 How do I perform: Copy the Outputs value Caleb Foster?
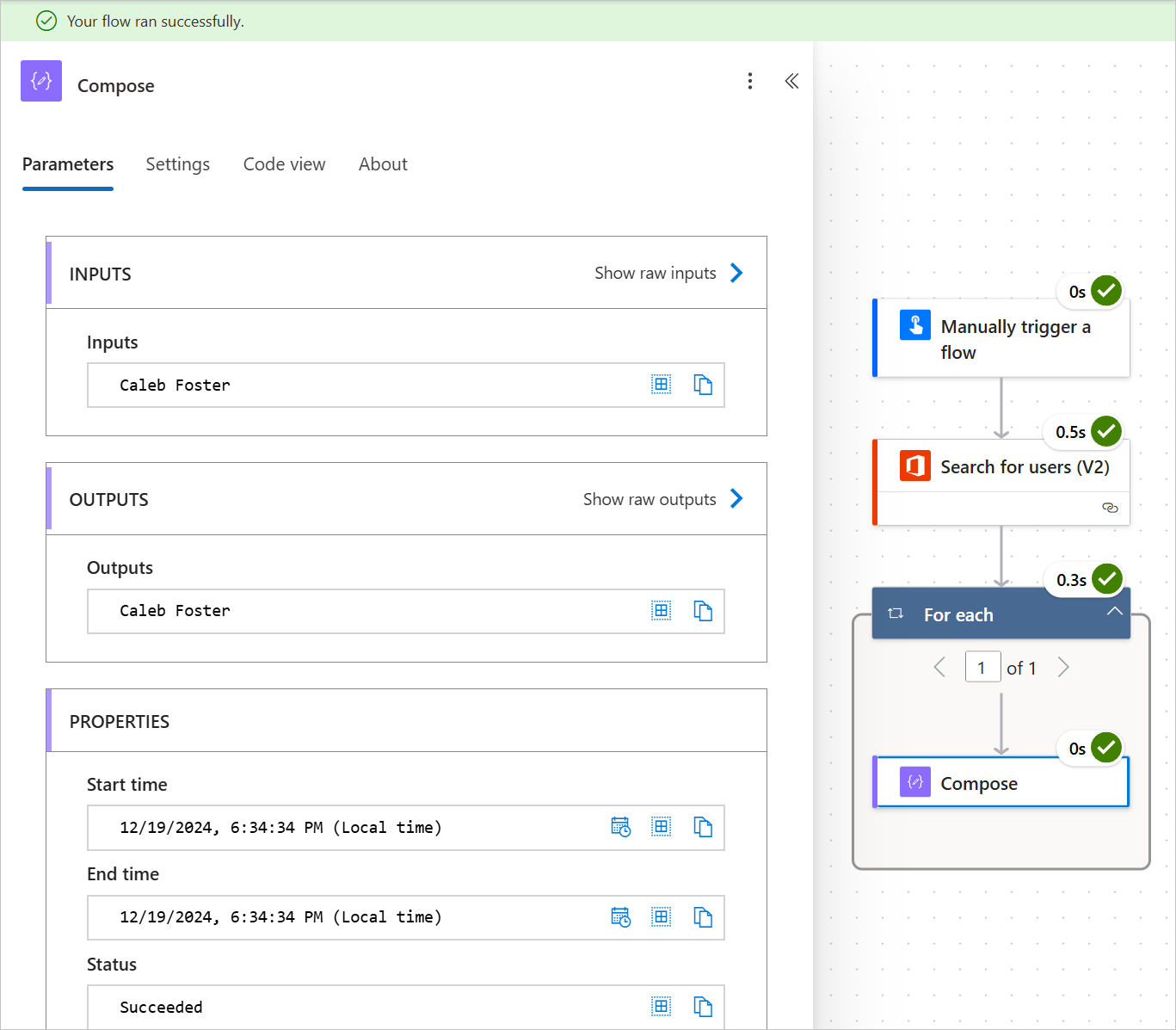[x=703, y=611]
